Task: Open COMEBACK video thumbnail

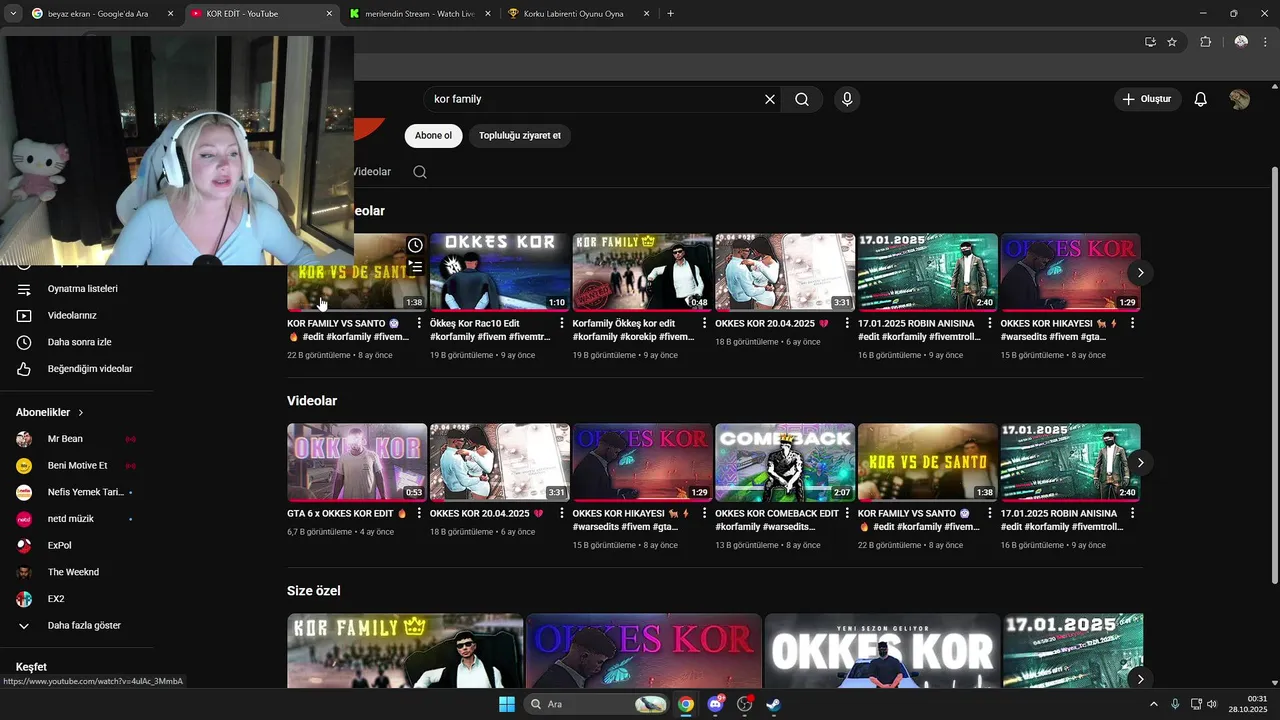Action: click(x=785, y=462)
